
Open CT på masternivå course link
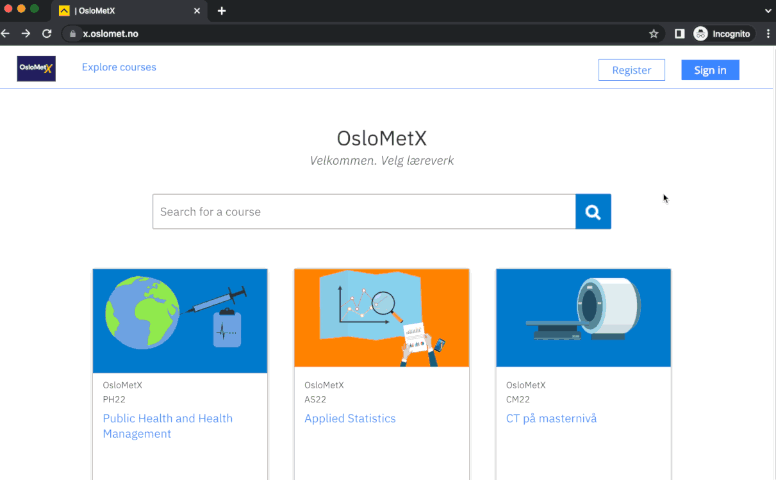pos(551,419)
